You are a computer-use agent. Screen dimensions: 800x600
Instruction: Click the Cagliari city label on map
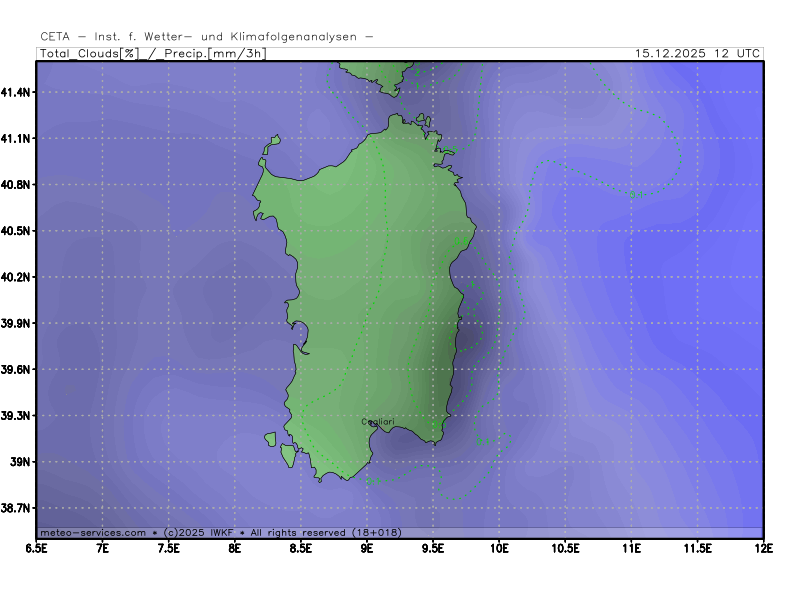click(377, 422)
